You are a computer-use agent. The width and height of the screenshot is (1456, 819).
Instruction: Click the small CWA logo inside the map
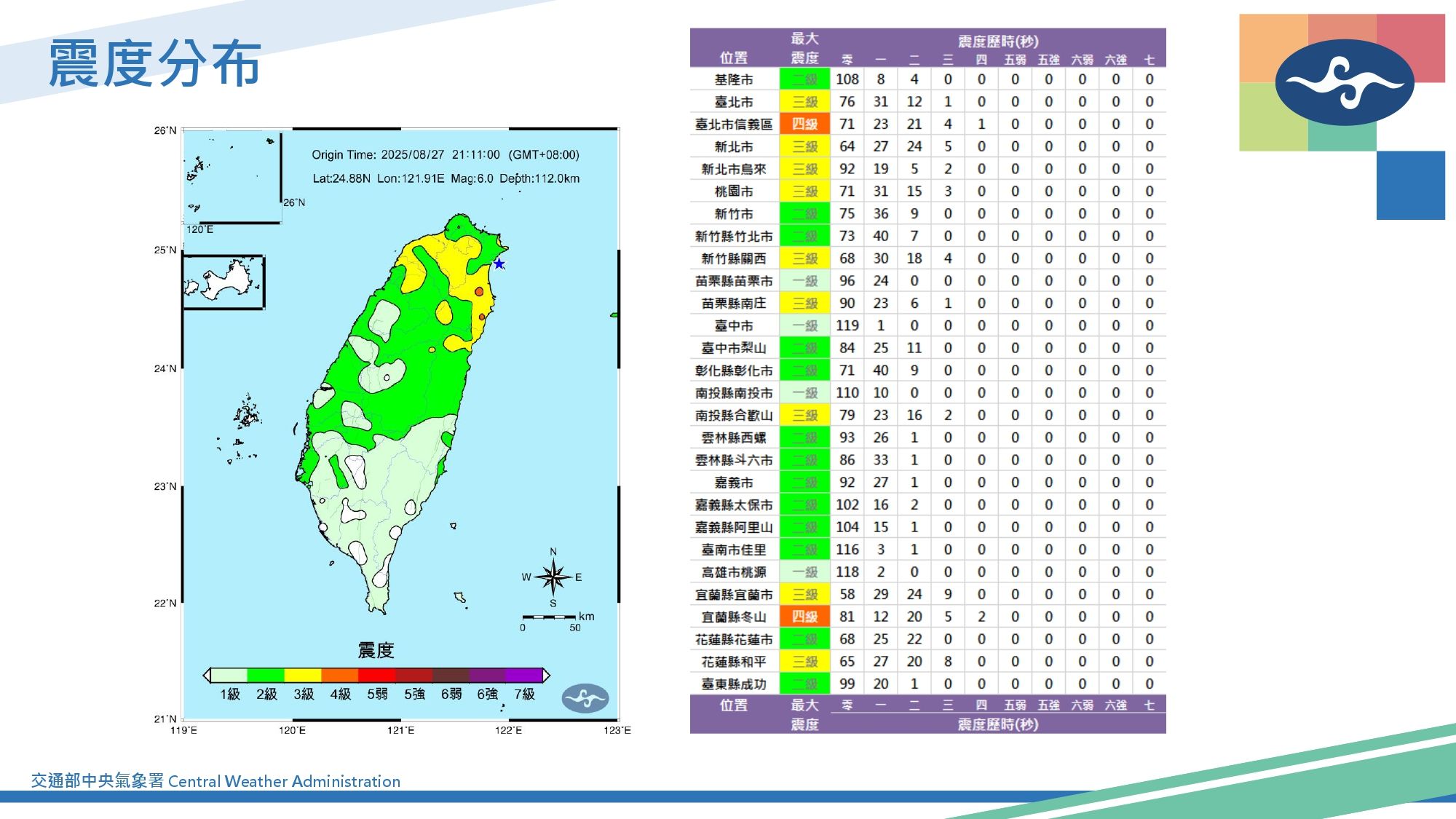pos(585,697)
